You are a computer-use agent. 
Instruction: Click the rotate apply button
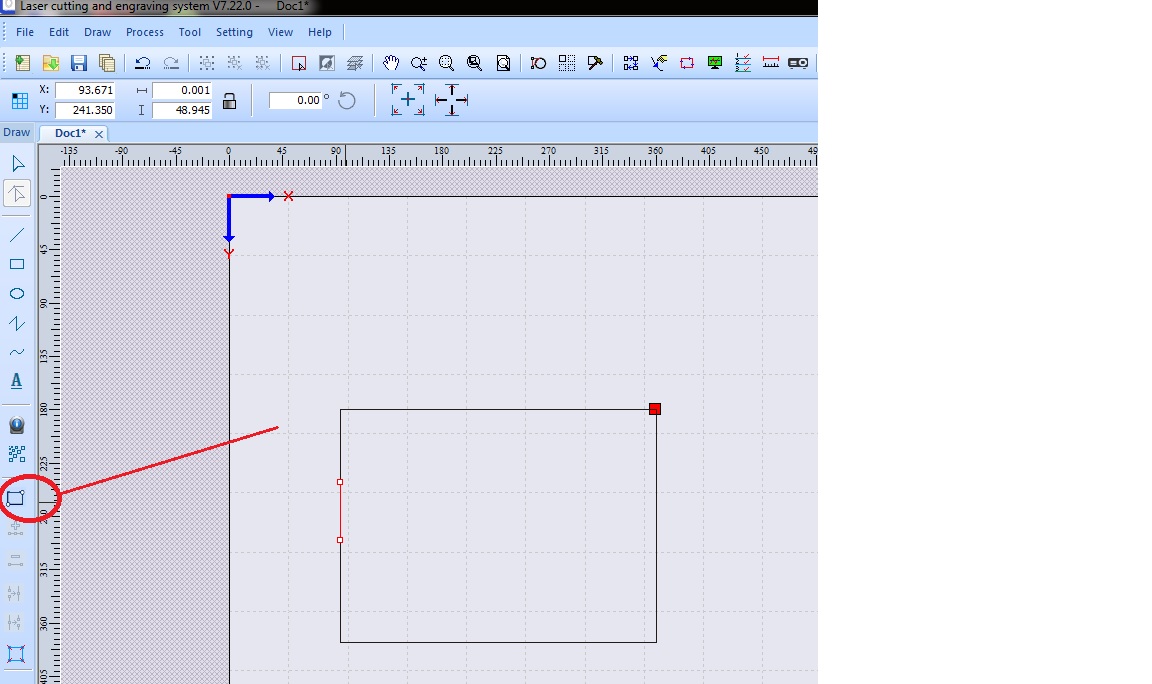point(347,100)
